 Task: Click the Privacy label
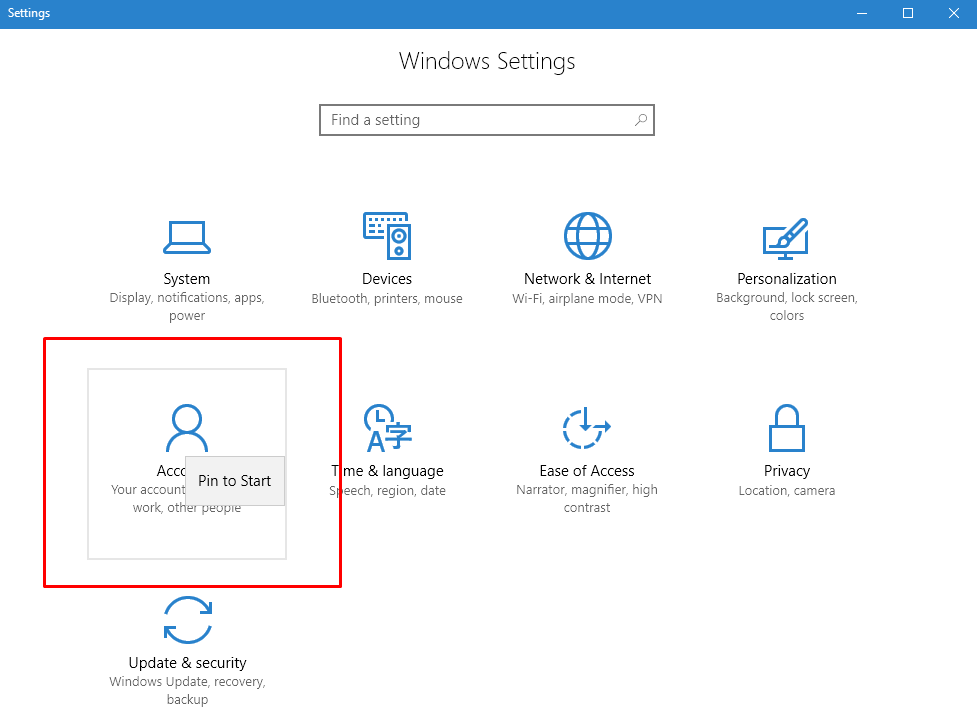point(787,471)
